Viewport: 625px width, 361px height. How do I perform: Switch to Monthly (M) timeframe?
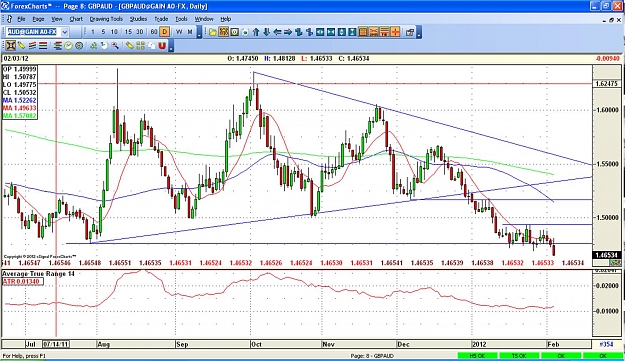(x=190, y=32)
